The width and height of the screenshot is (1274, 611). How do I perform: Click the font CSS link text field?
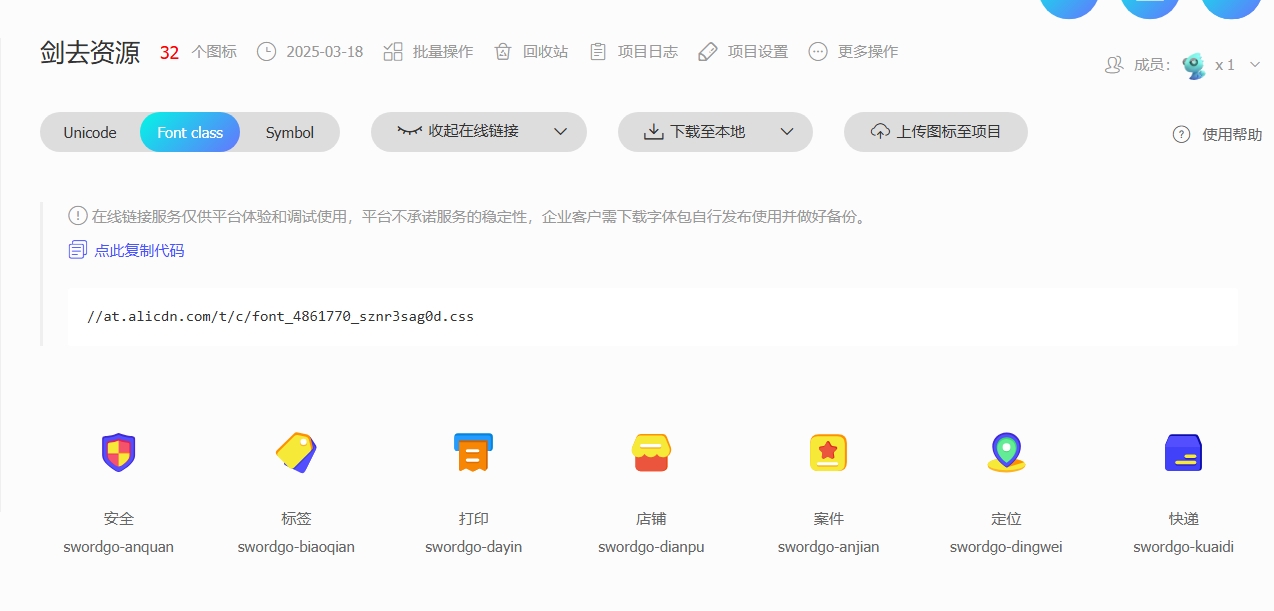tap(280, 316)
